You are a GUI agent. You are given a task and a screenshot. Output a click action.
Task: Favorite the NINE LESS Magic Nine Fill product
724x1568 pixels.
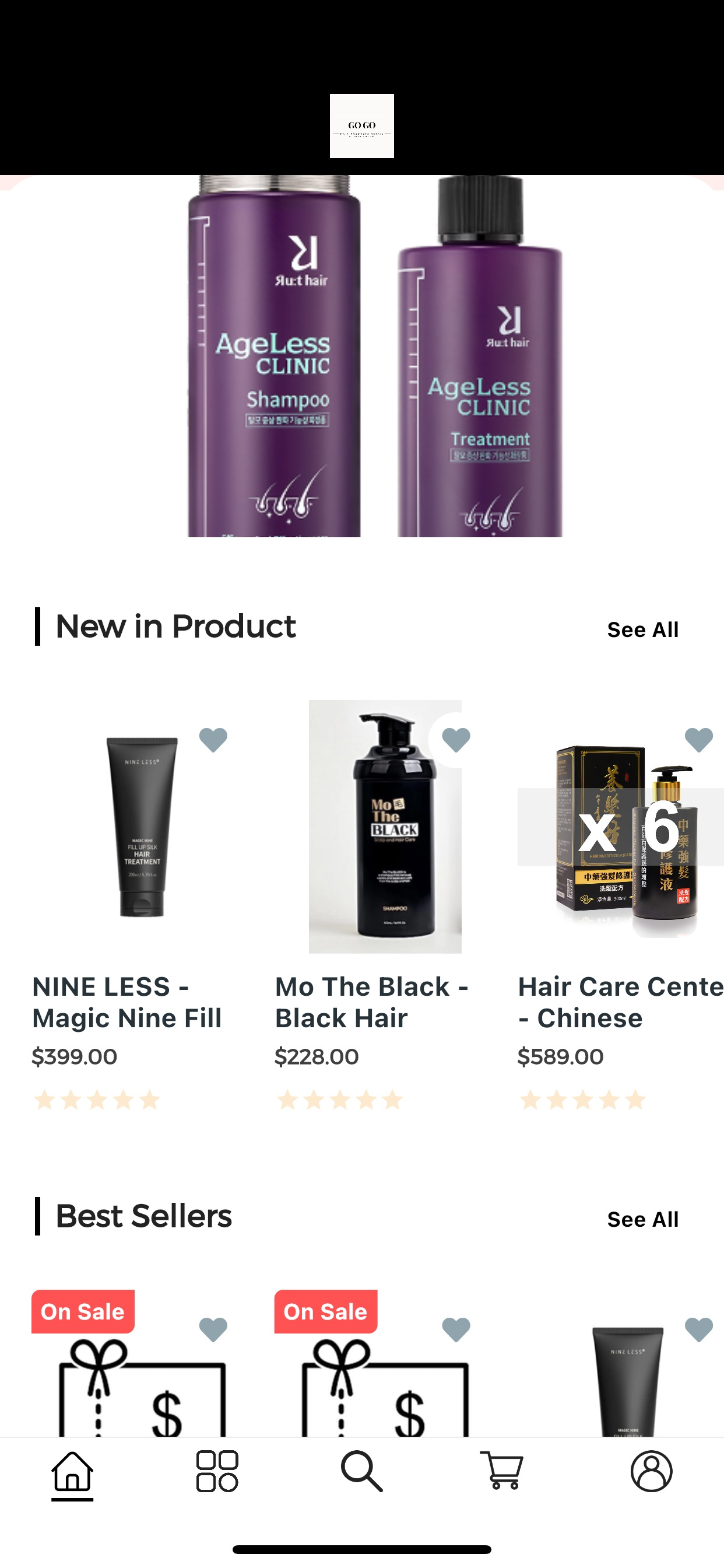coord(213,740)
